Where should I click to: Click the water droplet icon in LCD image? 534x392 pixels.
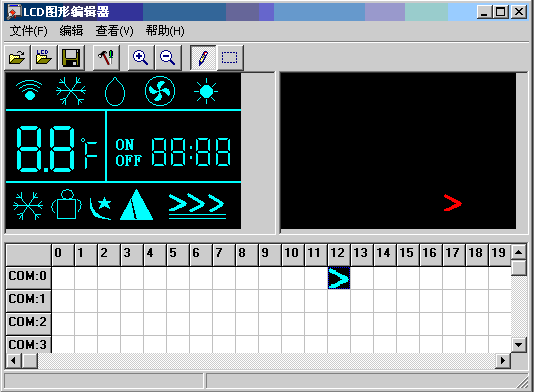point(115,92)
